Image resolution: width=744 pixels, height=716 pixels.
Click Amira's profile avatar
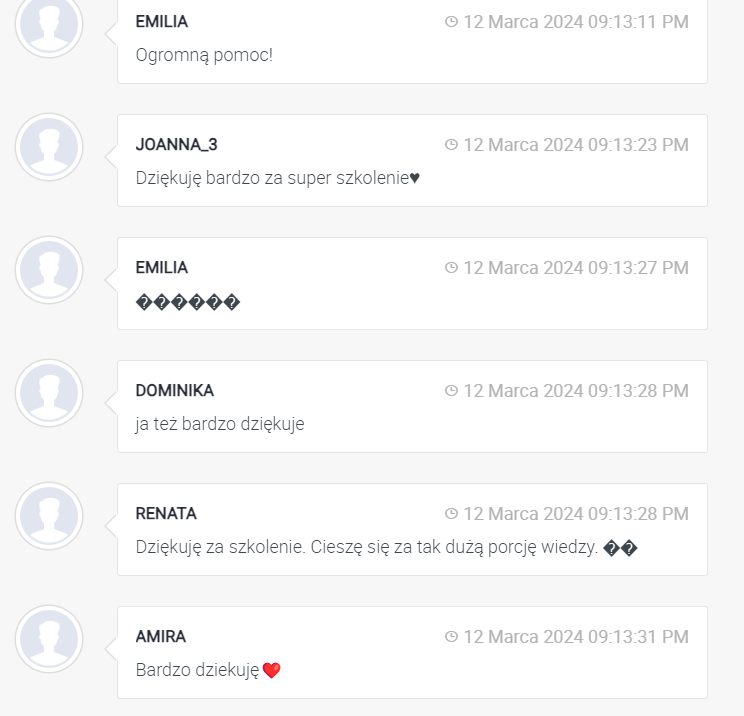[x=49, y=639]
